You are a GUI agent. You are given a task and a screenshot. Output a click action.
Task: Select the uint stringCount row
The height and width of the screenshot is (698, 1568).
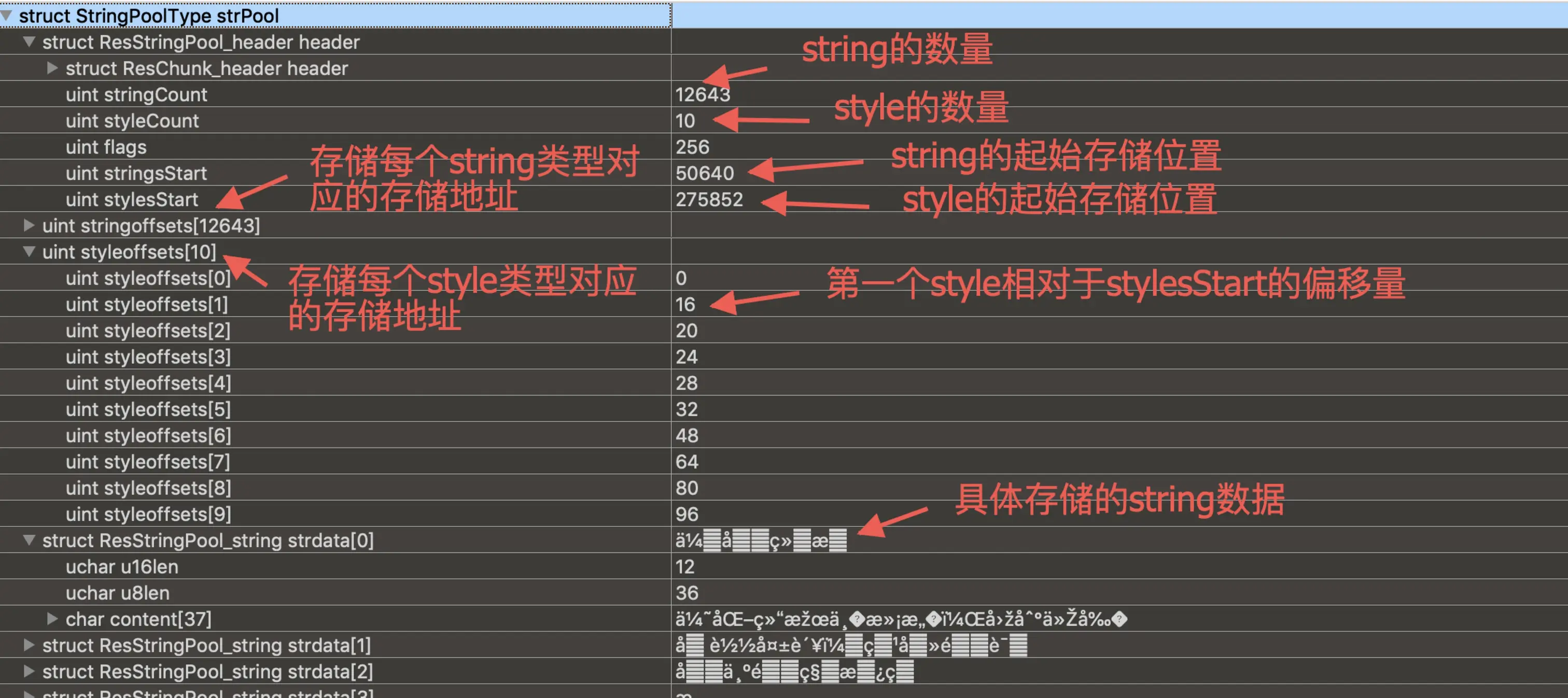point(136,94)
